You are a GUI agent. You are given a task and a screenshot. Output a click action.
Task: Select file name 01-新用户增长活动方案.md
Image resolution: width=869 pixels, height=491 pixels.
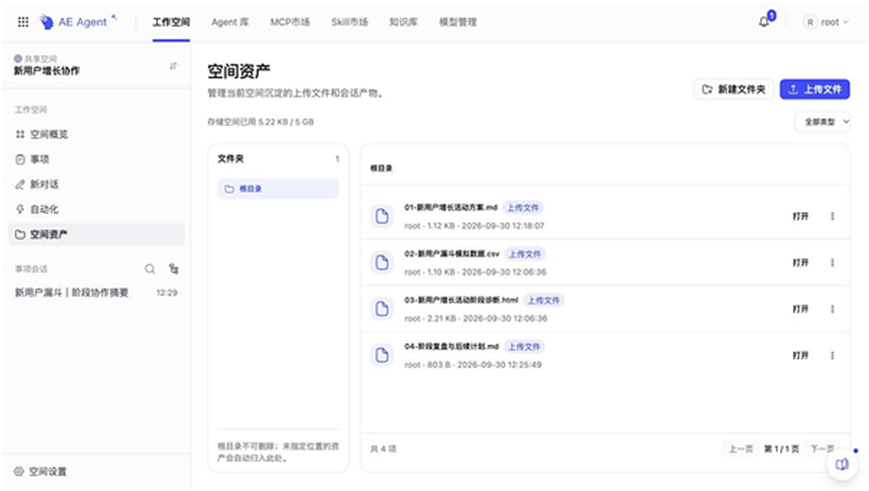tap(451, 207)
